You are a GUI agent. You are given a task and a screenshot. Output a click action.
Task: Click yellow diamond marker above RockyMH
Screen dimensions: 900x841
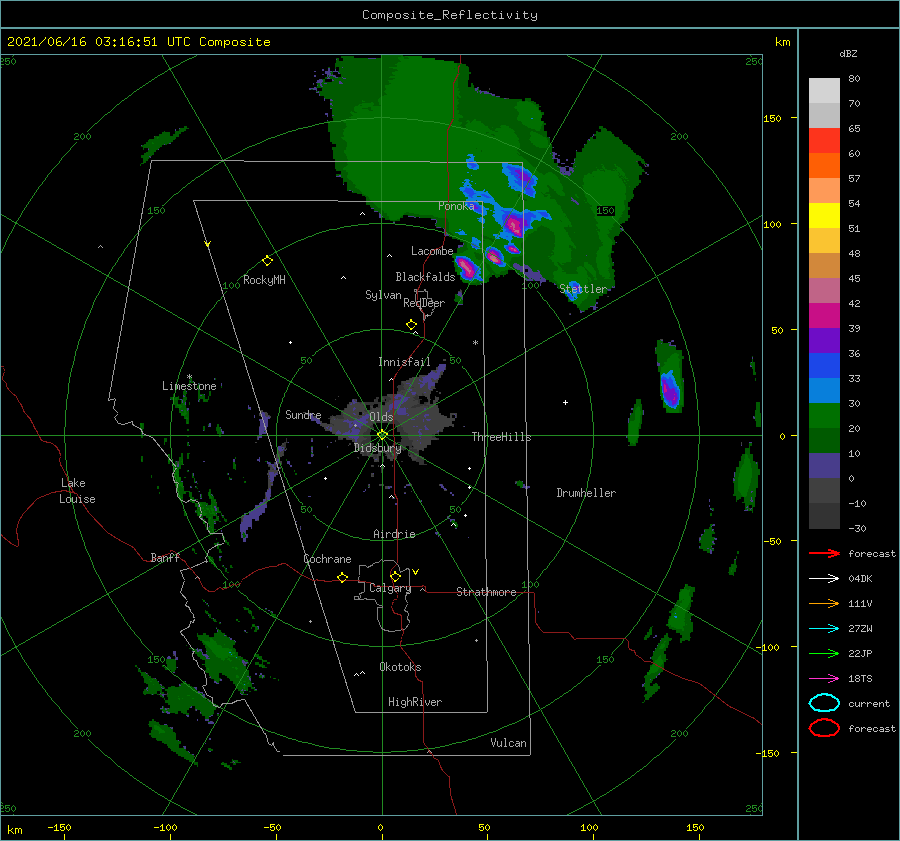tap(267, 261)
